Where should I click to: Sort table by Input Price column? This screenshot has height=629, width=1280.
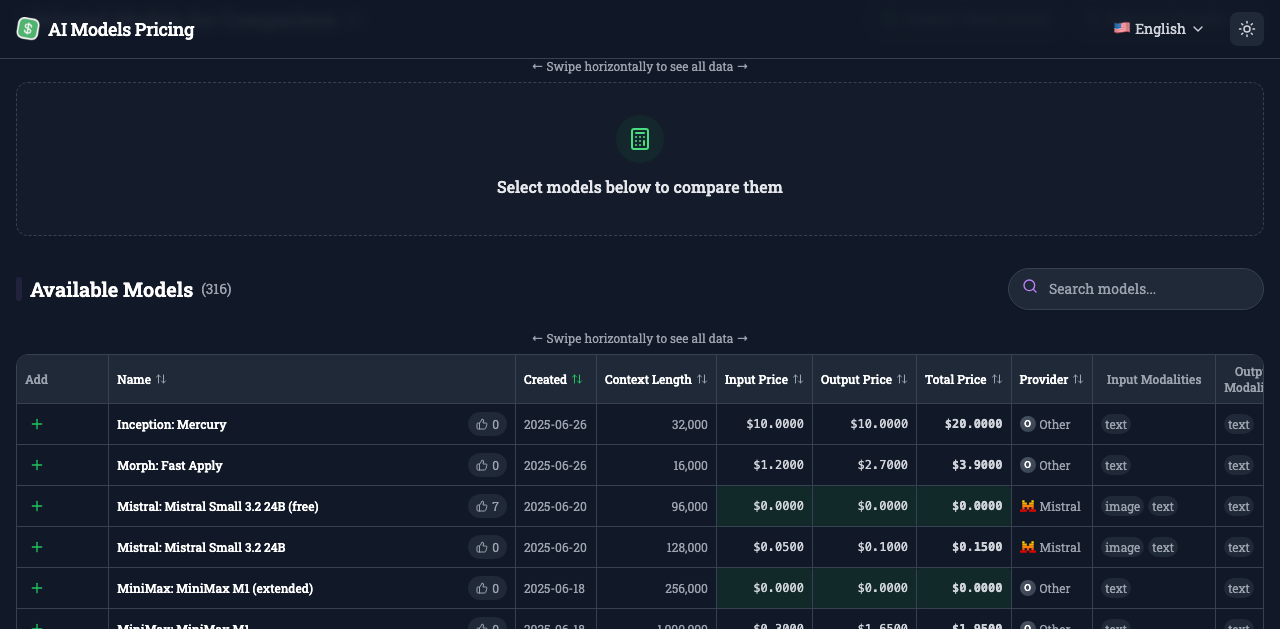[764, 380]
